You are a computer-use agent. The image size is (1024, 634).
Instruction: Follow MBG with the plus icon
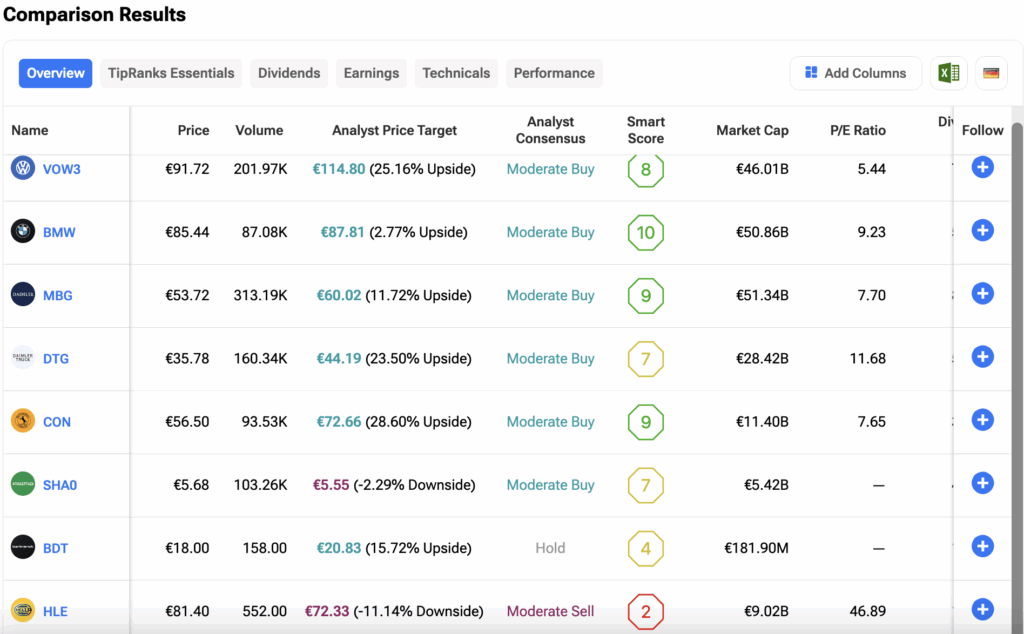point(982,294)
